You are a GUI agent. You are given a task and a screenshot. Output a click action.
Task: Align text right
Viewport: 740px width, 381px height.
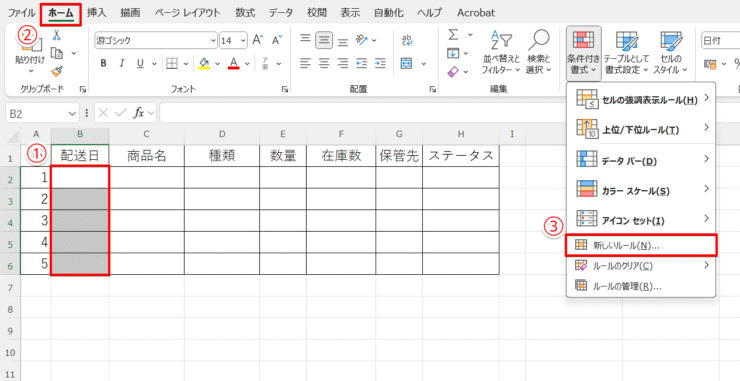point(343,63)
